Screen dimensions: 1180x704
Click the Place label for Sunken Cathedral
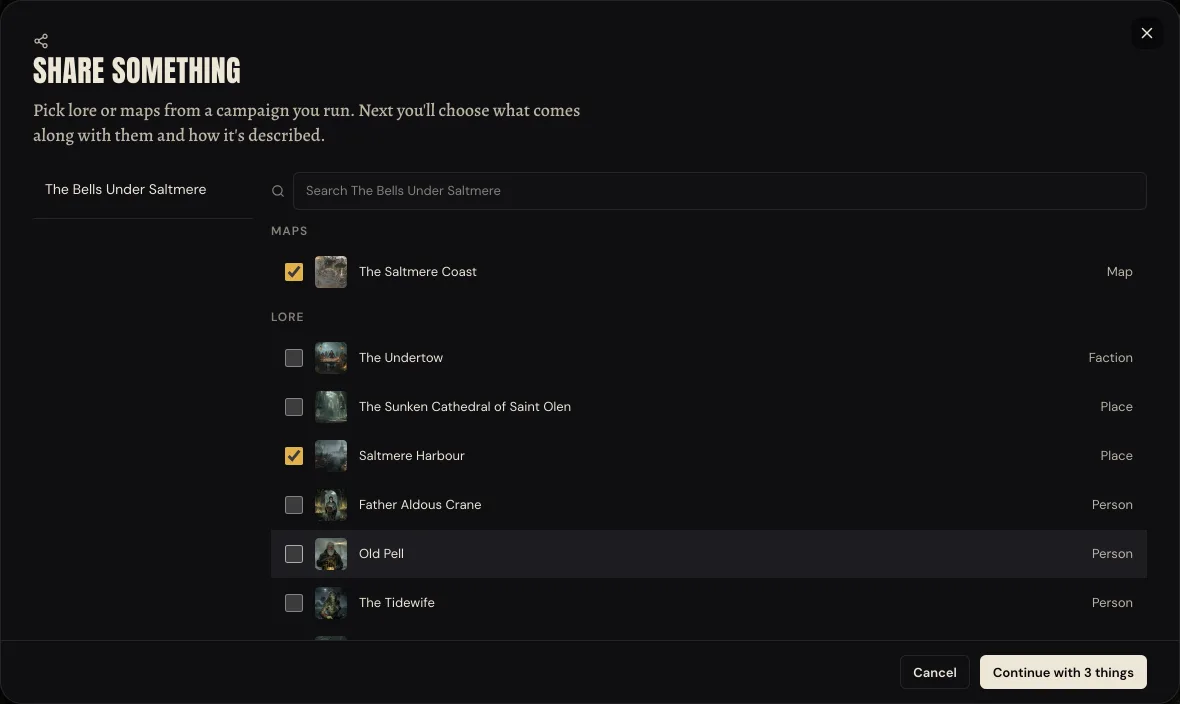1116,407
